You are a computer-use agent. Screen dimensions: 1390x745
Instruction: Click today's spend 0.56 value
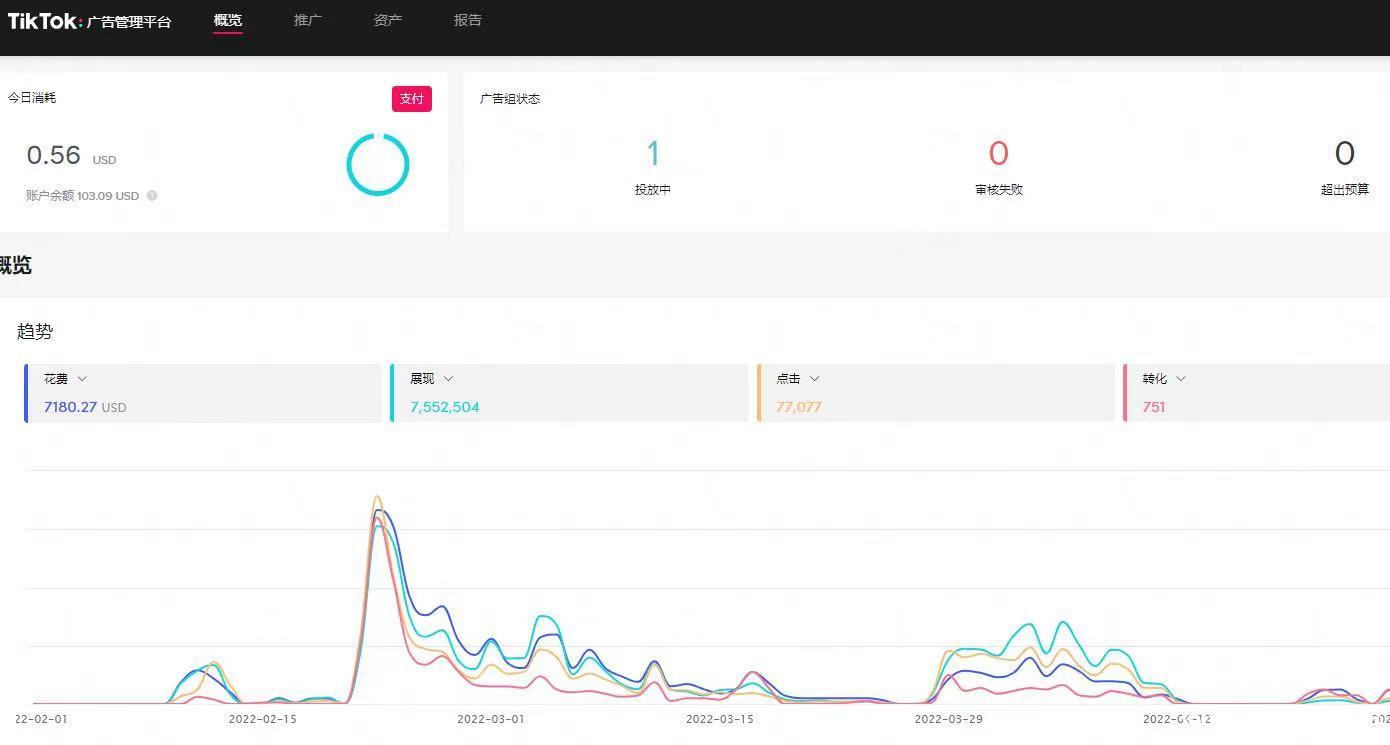53,155
